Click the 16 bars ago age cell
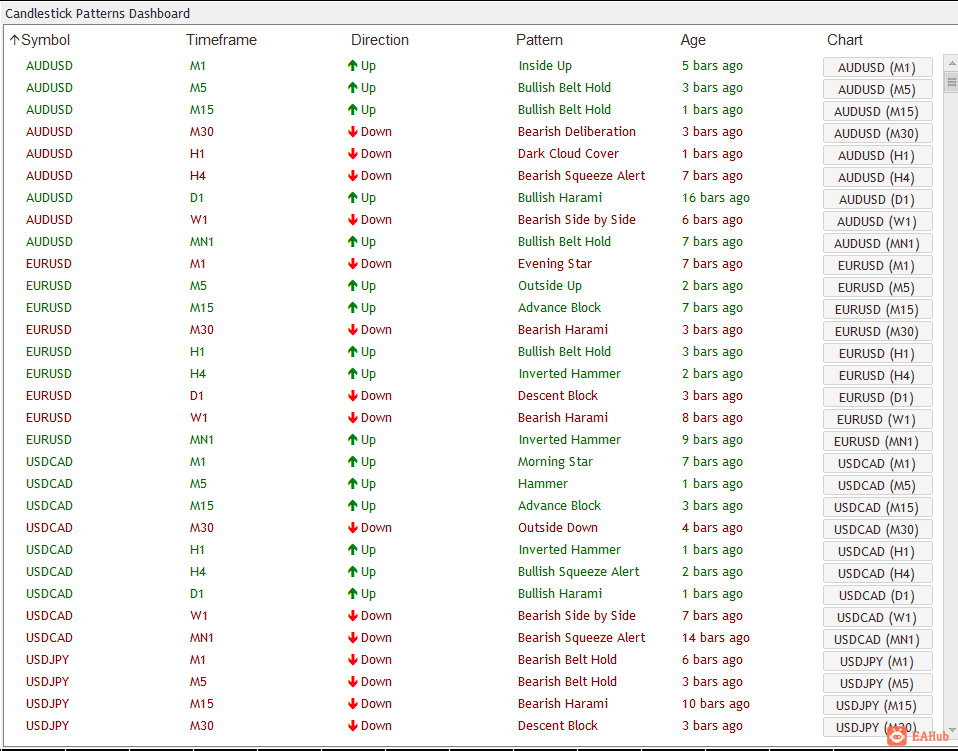The width and height of the screenshot is (958, 751). [716, 198]
